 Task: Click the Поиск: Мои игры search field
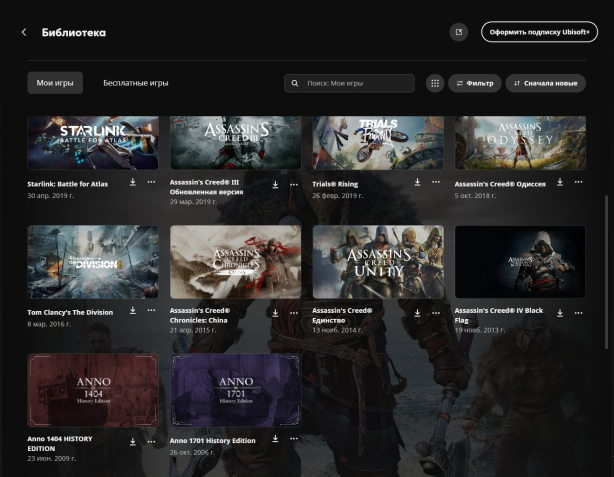350,83
